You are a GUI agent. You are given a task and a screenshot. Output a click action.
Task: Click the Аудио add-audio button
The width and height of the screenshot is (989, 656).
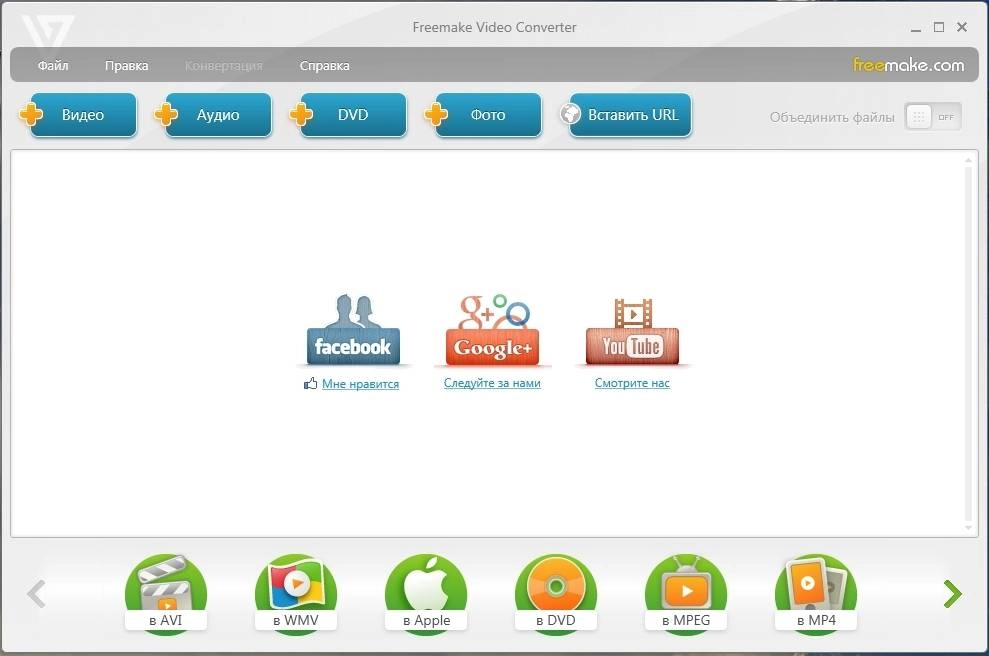[218, 115]
